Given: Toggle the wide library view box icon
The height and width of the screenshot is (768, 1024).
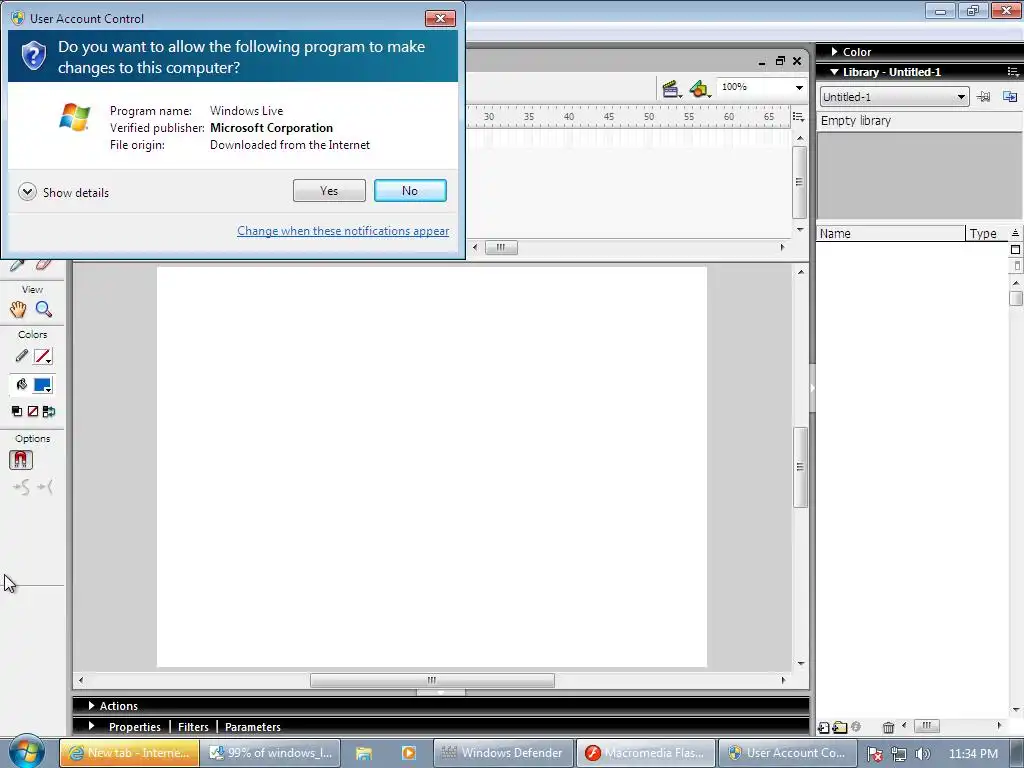Looking at the screenshot, I should (x=1015, y=249).
